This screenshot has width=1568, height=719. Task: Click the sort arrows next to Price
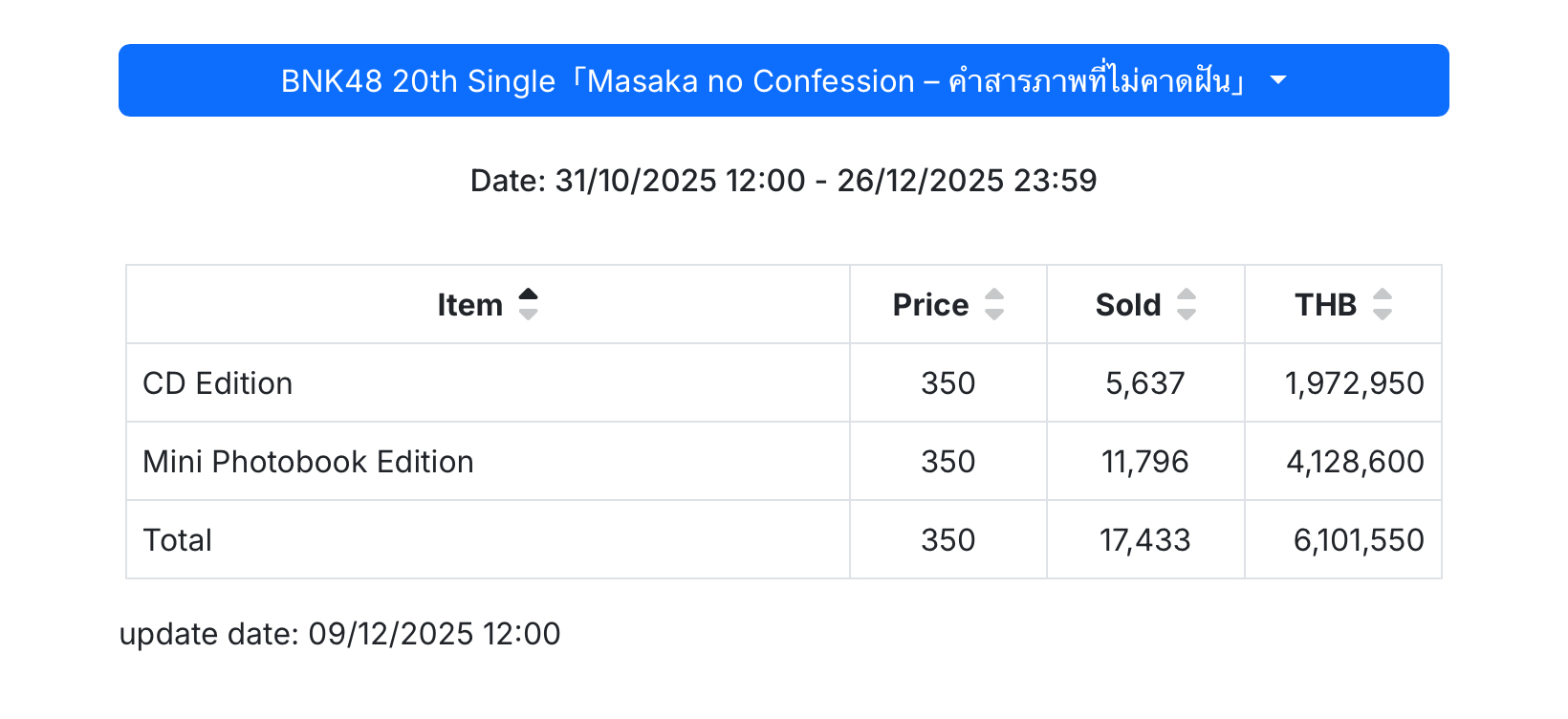994,304
